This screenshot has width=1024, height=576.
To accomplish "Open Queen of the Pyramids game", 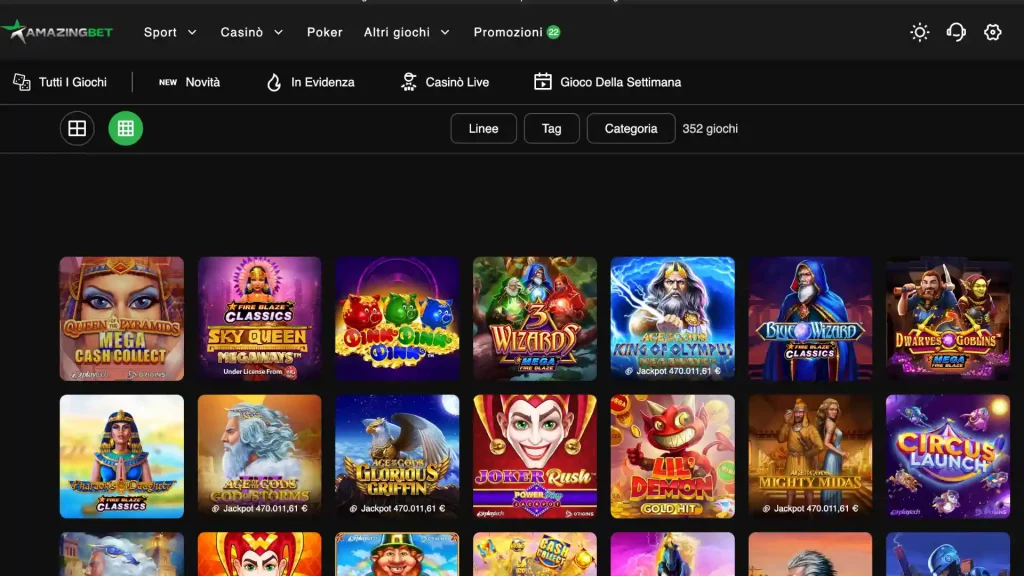I will coord(121,319).
